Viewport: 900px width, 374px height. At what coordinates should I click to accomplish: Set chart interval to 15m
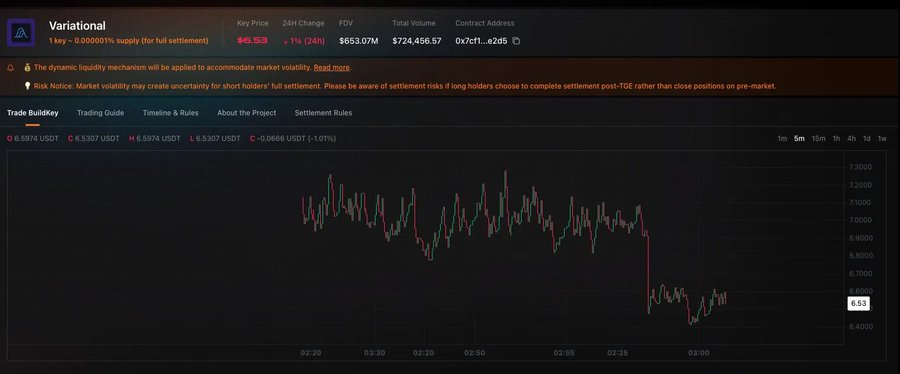818,138
